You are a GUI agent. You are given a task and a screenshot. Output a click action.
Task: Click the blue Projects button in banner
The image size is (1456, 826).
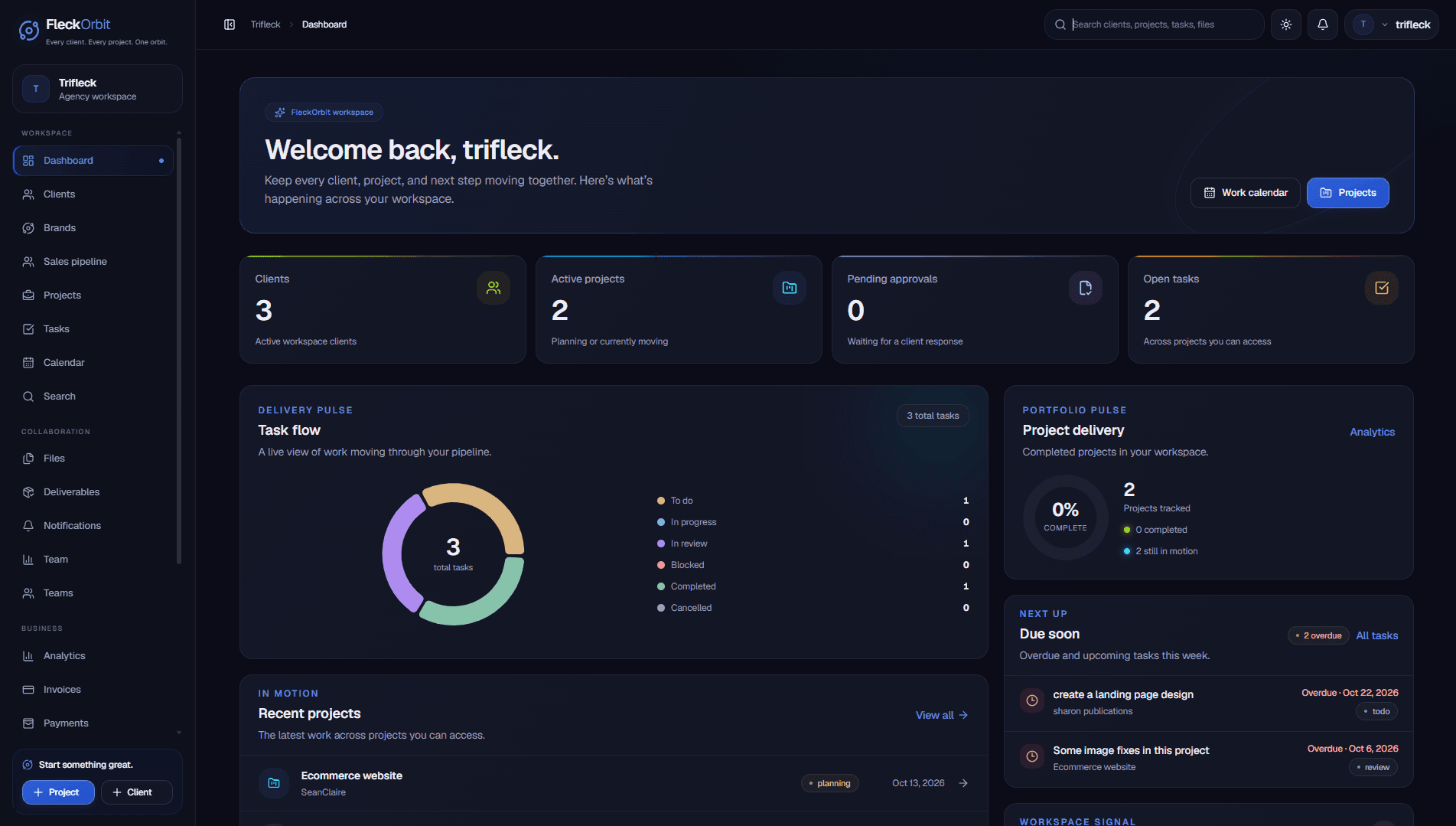(x=1347, y=193)
